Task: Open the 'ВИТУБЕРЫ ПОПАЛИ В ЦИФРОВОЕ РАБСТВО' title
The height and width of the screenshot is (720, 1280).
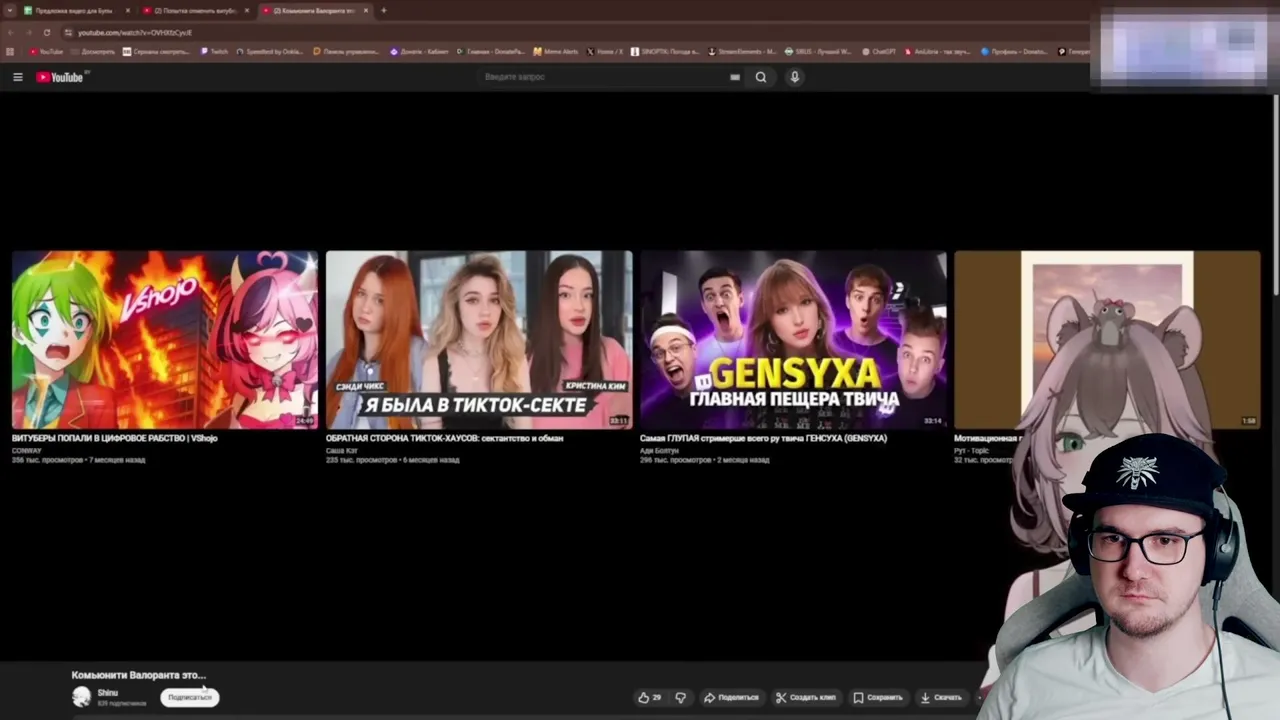Action: (x=115, y=438)
